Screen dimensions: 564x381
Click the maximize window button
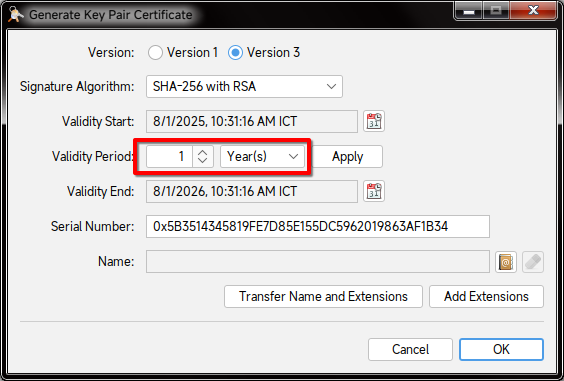pos(496,10)
